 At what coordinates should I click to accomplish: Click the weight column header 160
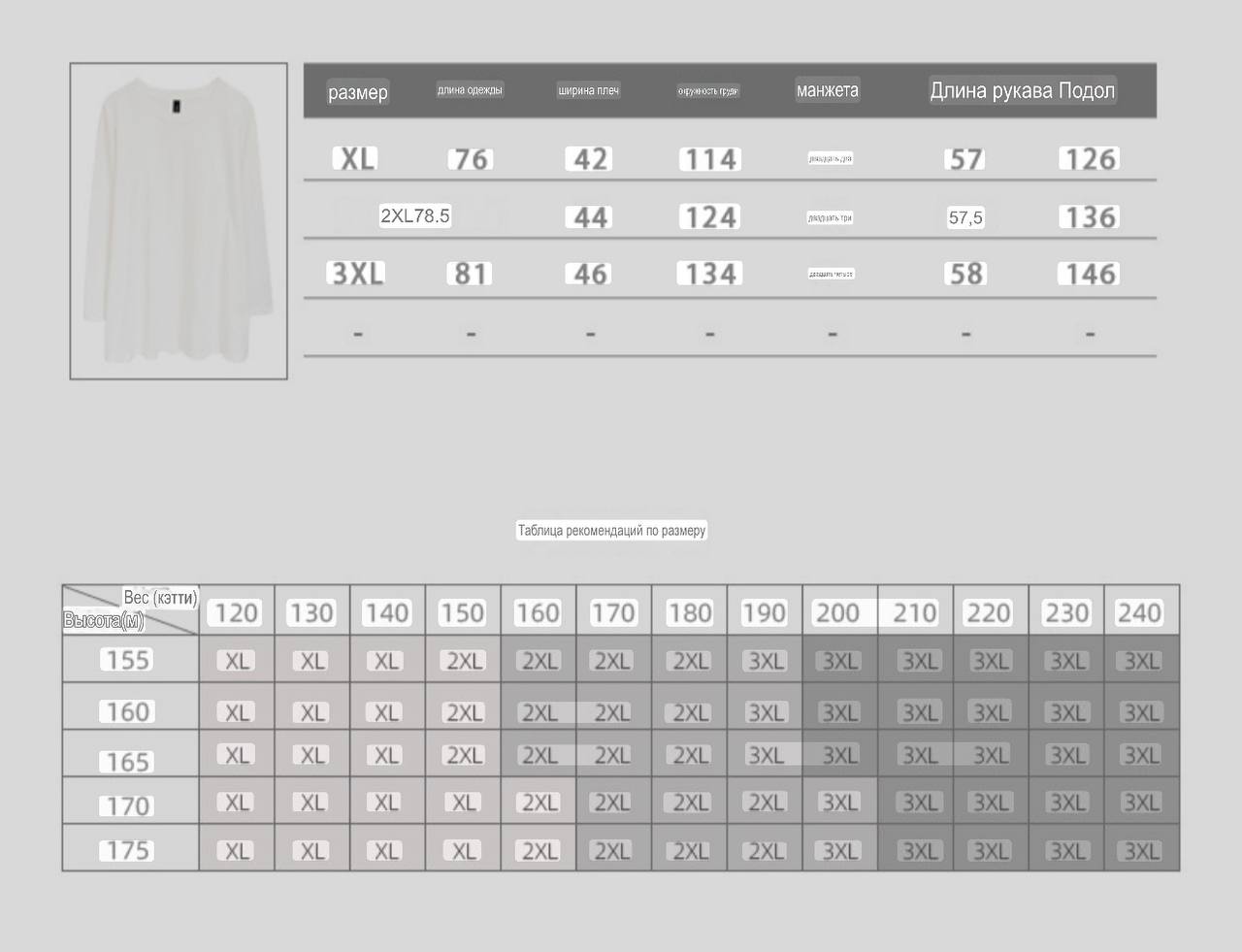[x=538, y=612]
